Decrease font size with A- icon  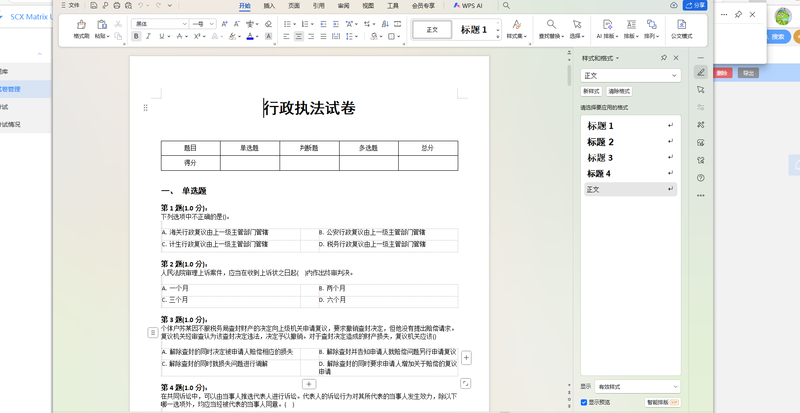pyautogui.click(x=237, y=24)
